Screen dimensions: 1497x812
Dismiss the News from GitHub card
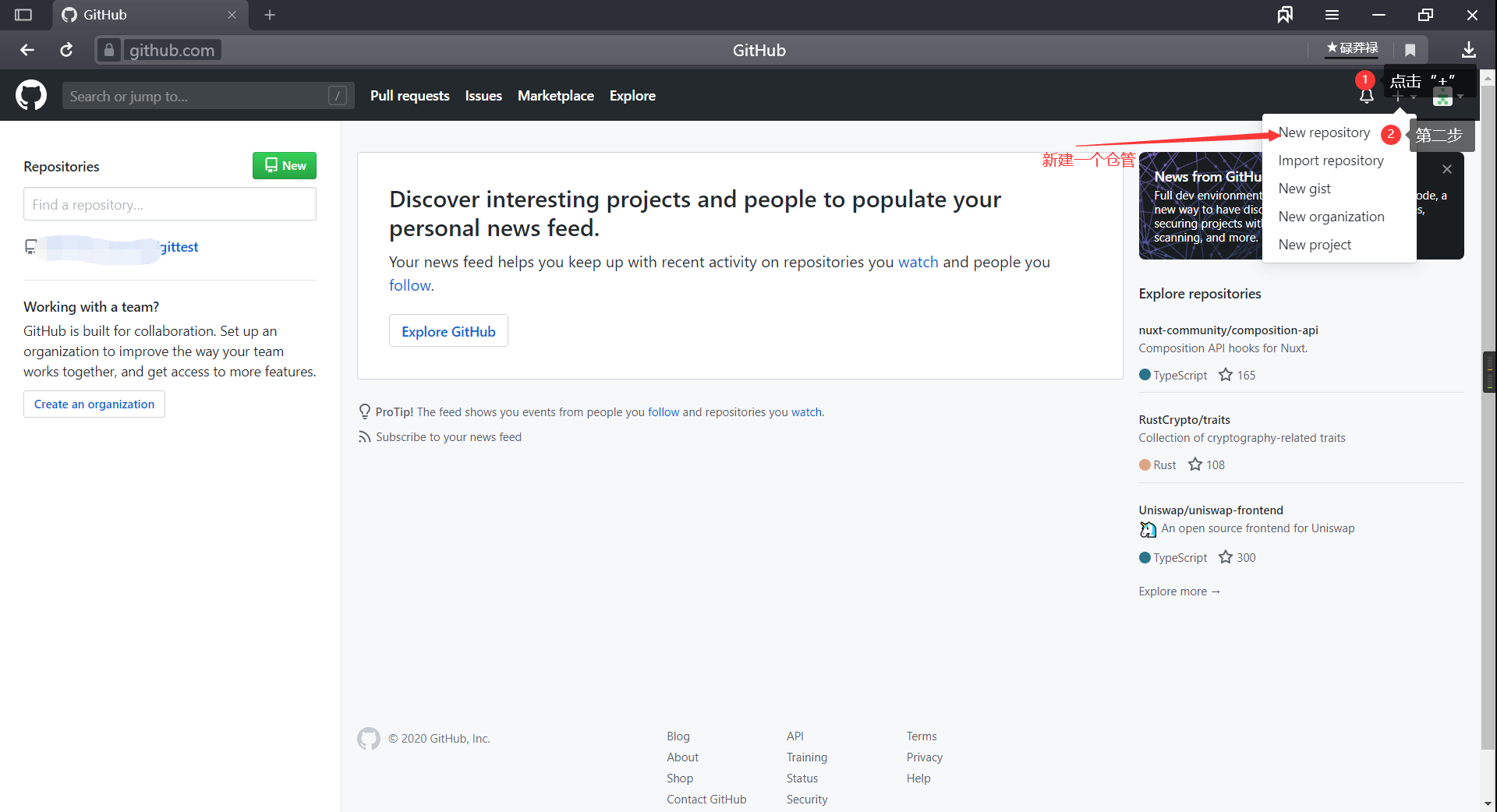(x=1447, y=169)
